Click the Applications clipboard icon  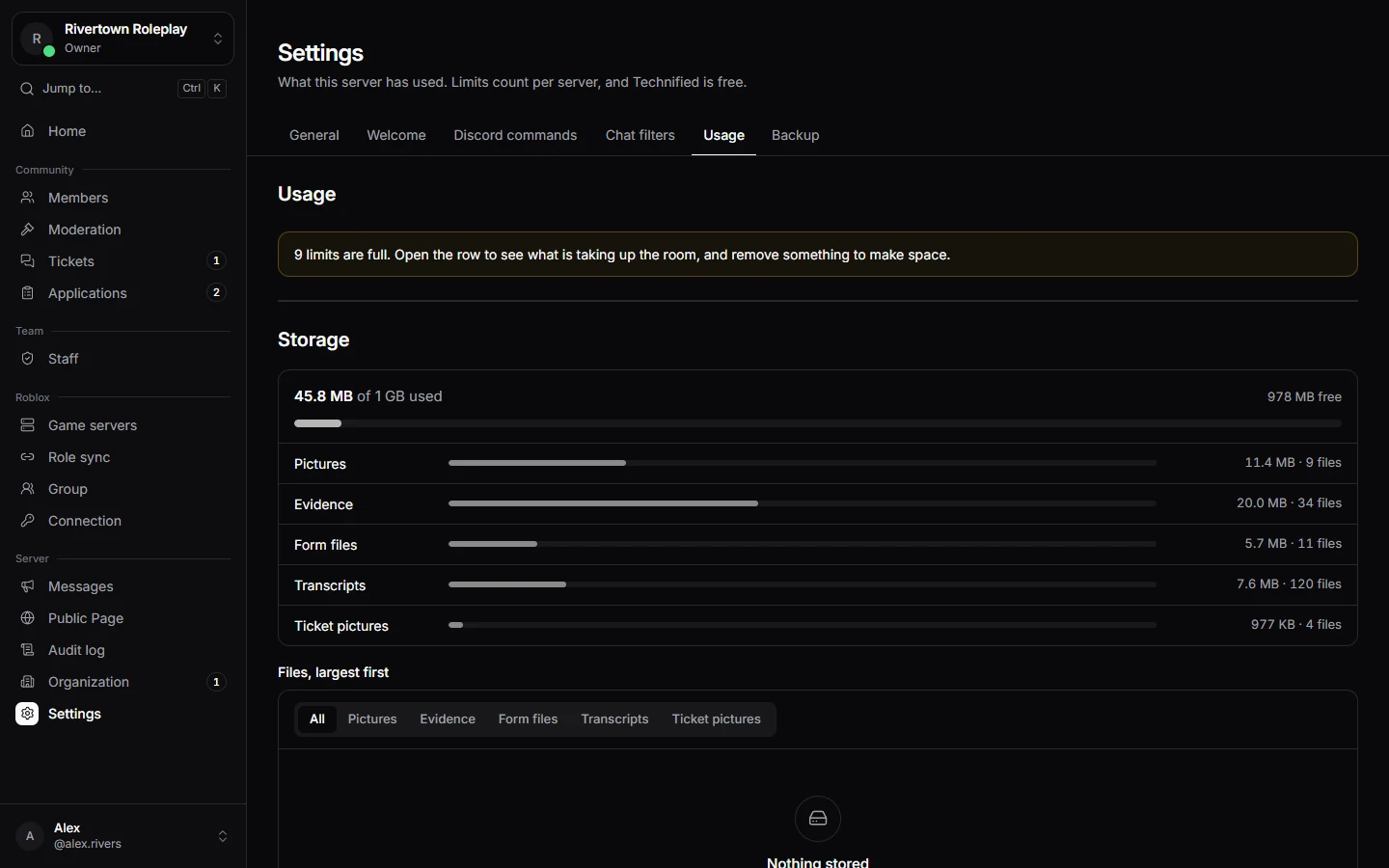point(28,293)
